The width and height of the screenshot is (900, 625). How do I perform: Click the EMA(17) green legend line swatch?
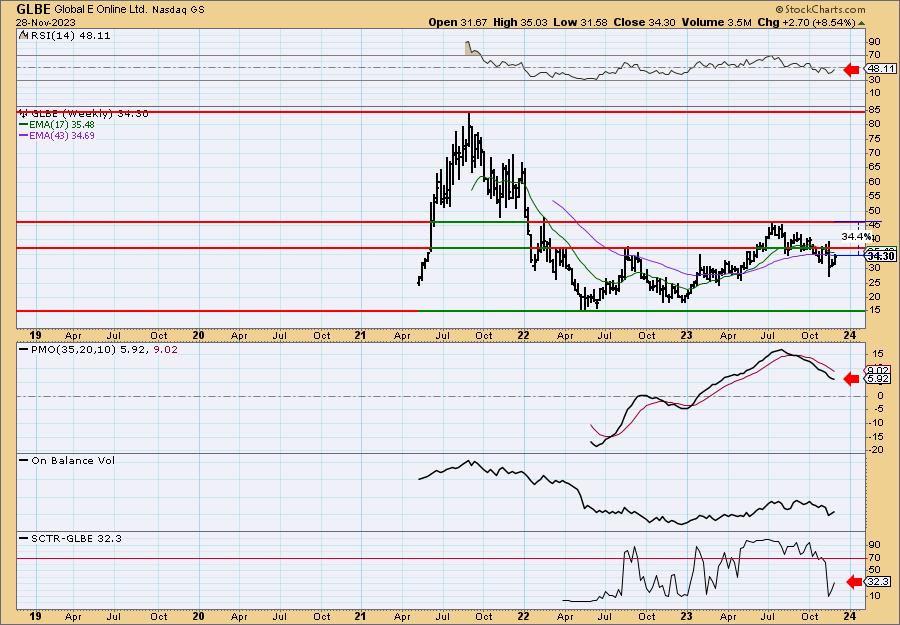tap(23, 125)
